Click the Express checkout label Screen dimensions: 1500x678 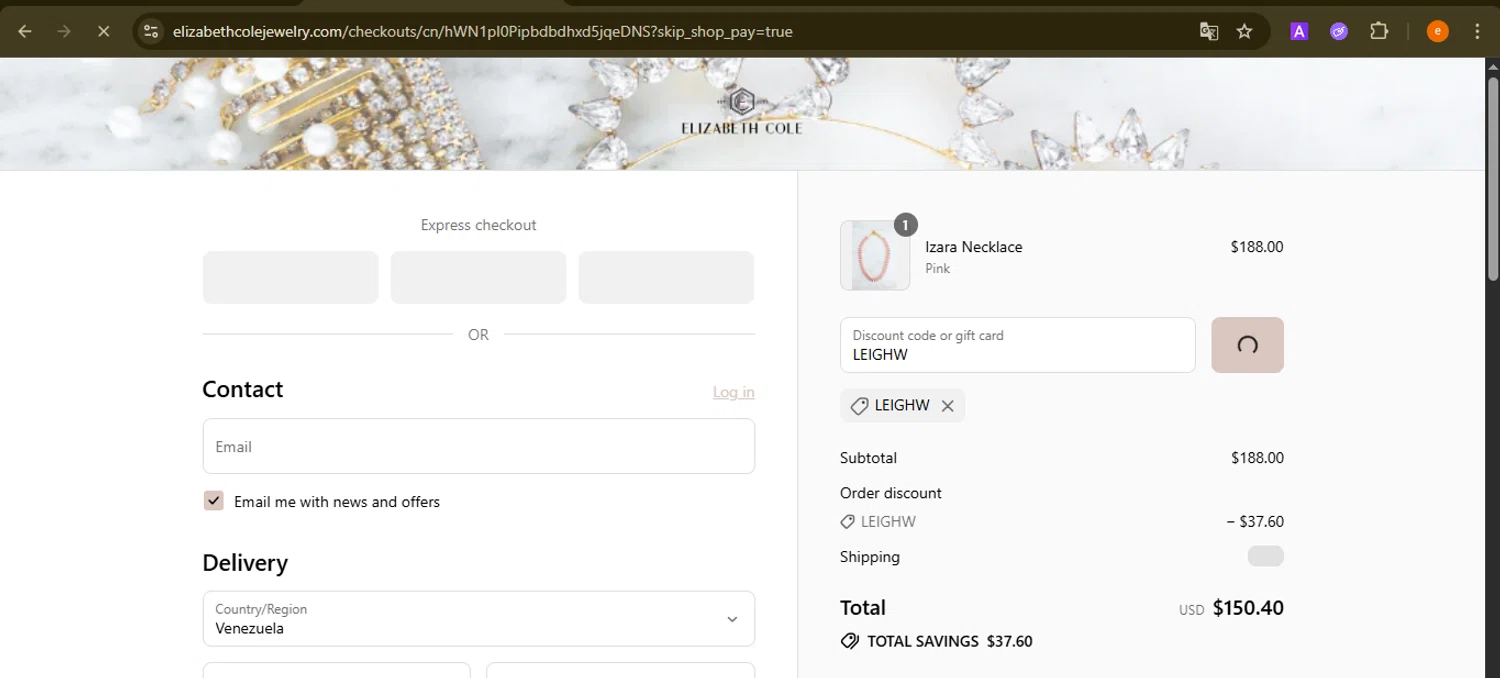[478, 225]
